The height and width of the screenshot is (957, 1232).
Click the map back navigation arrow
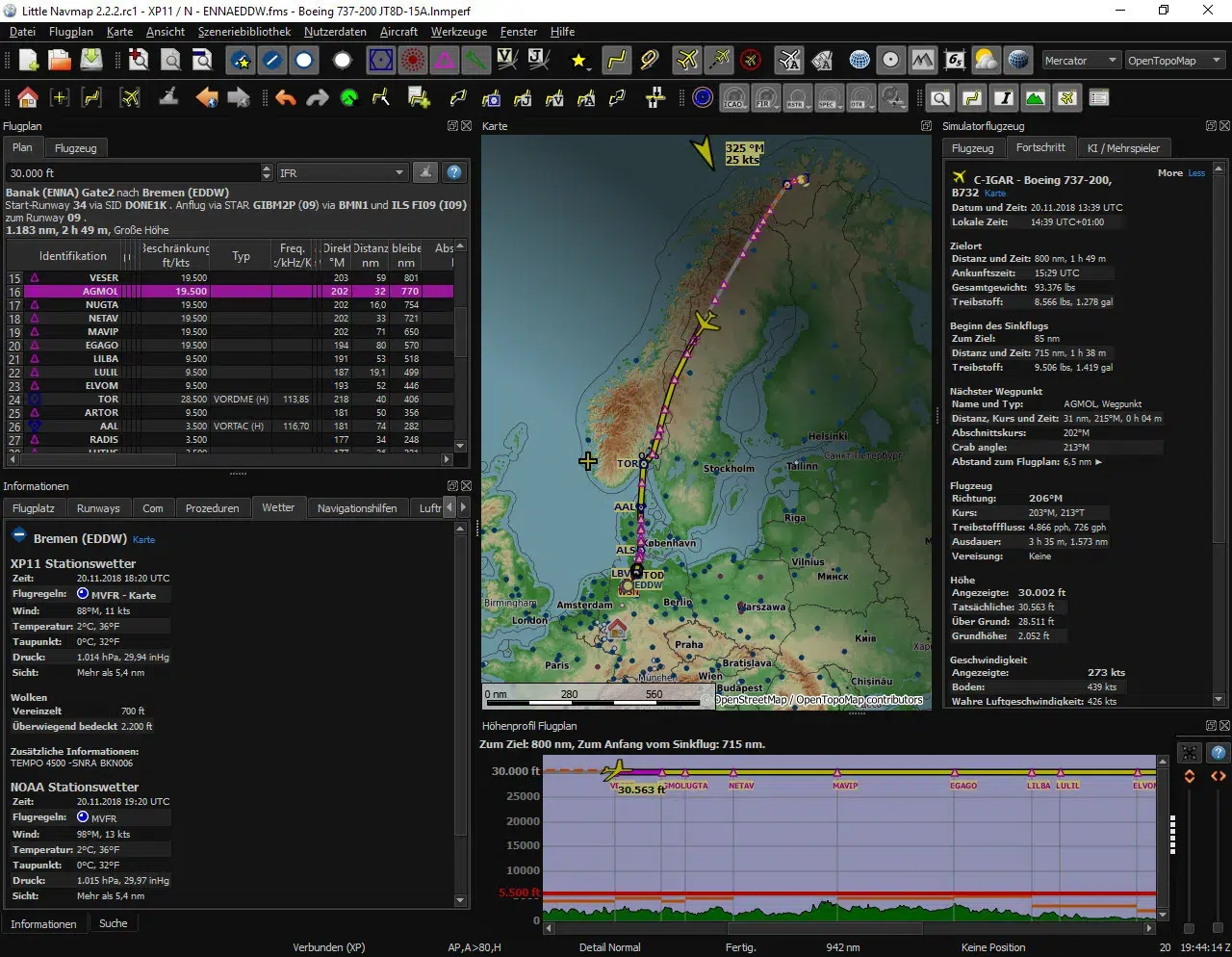pyautogui.click(x=207, y=98)
